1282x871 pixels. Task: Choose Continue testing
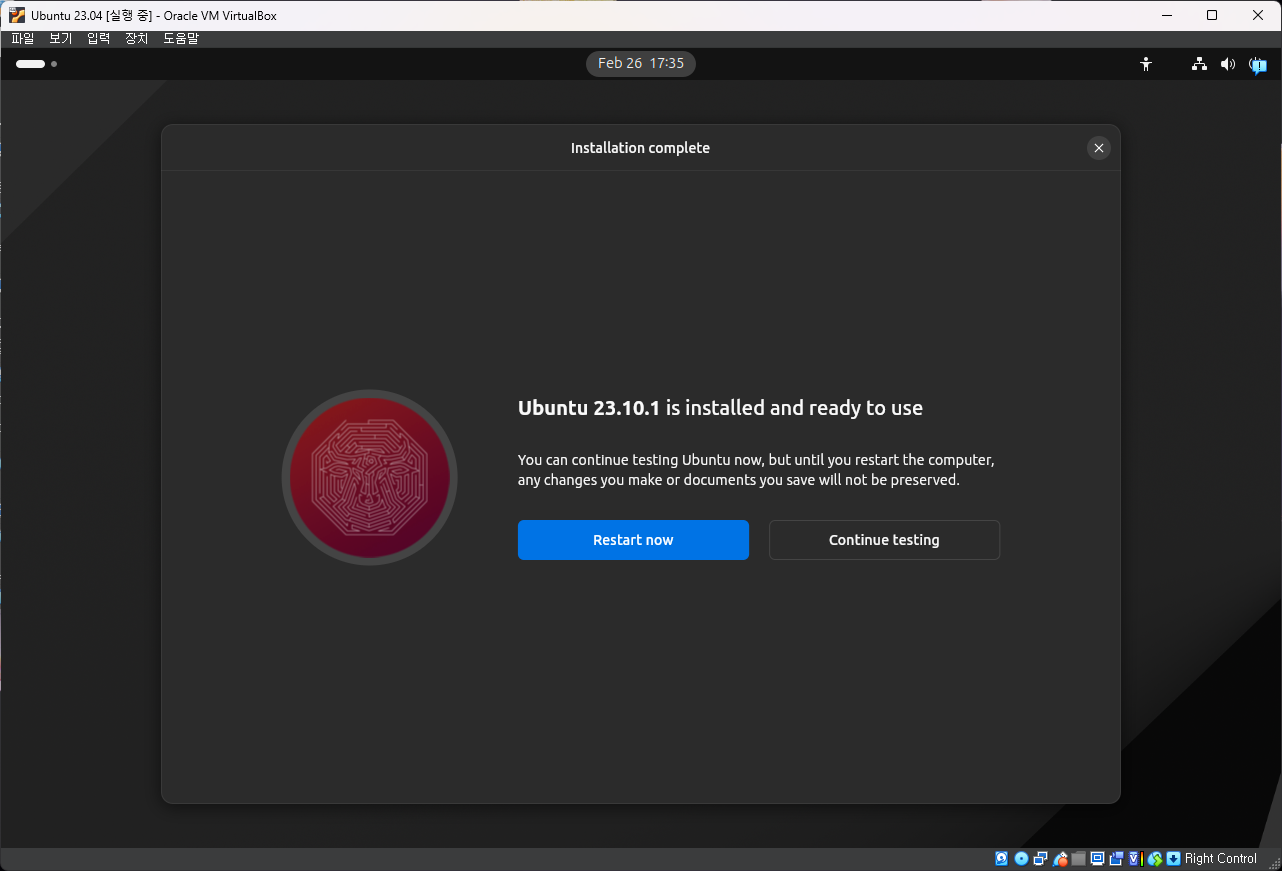(884, 540)
